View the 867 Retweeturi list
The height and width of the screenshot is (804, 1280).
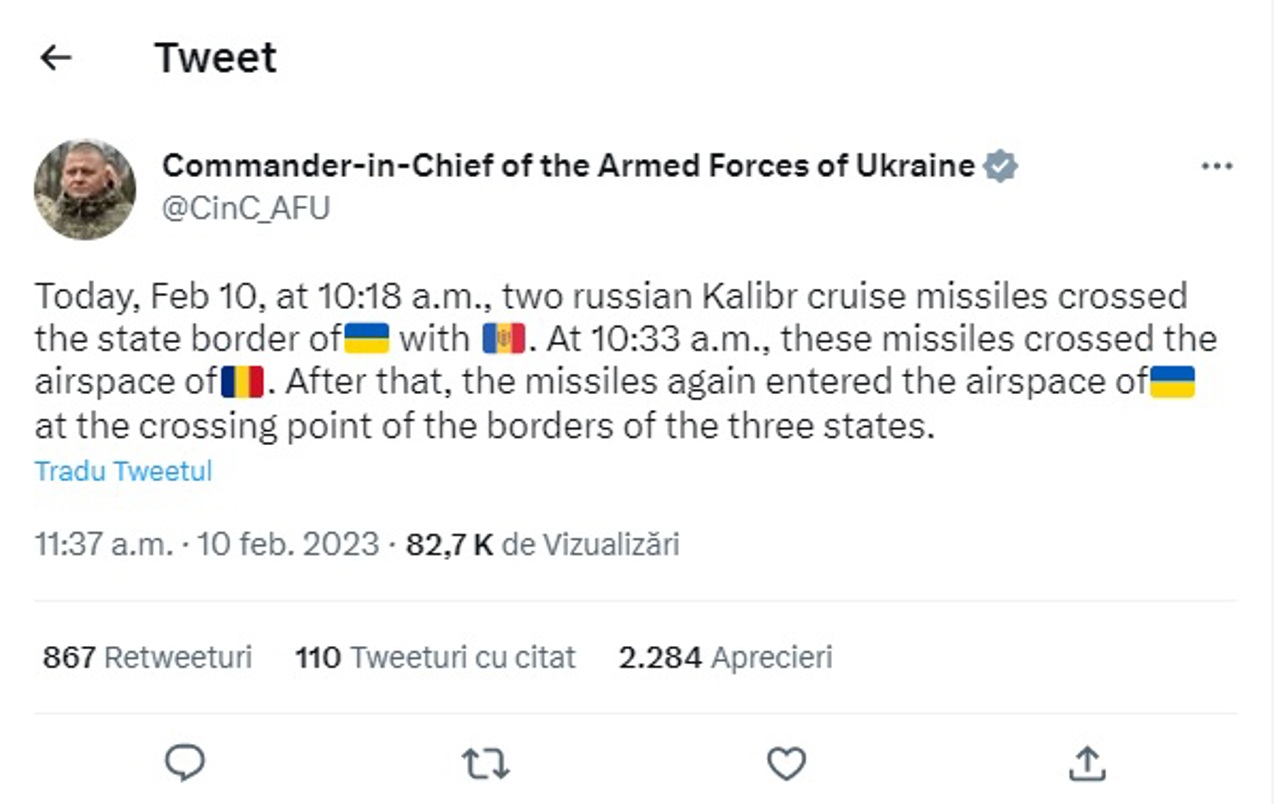pos(147,657)
